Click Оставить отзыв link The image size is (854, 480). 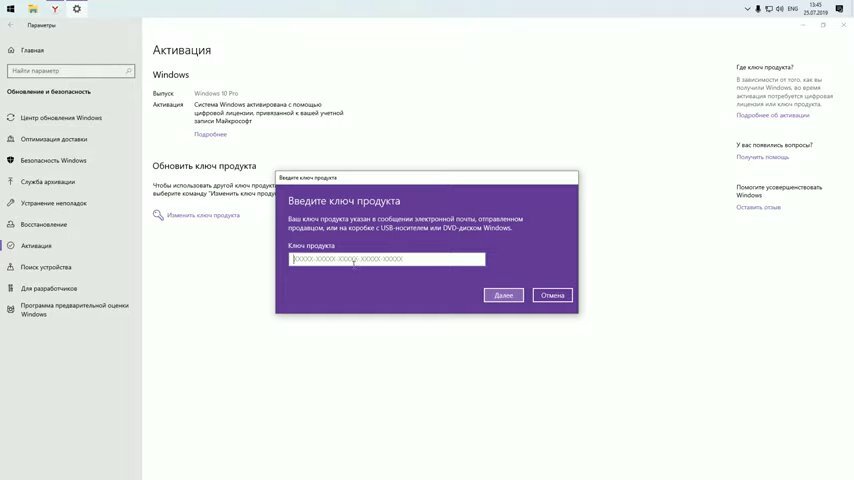(x=758, y=207)
